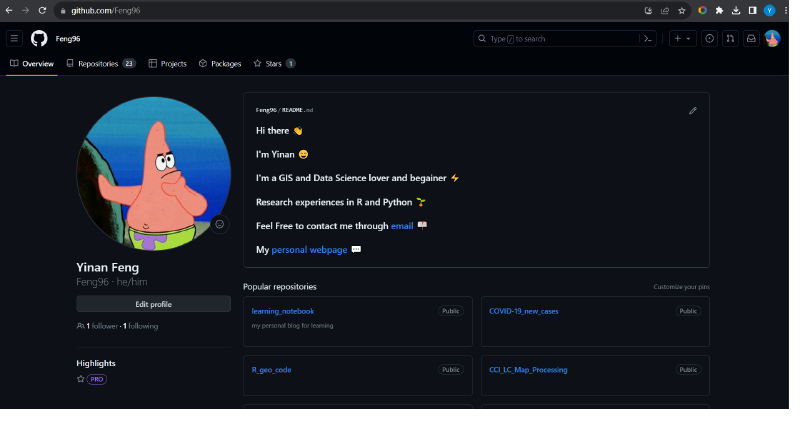Image resolution: width=800 pixels, height=429 pixels.
Task: Open the command palette icon
Action: click(x=648, y=39)
